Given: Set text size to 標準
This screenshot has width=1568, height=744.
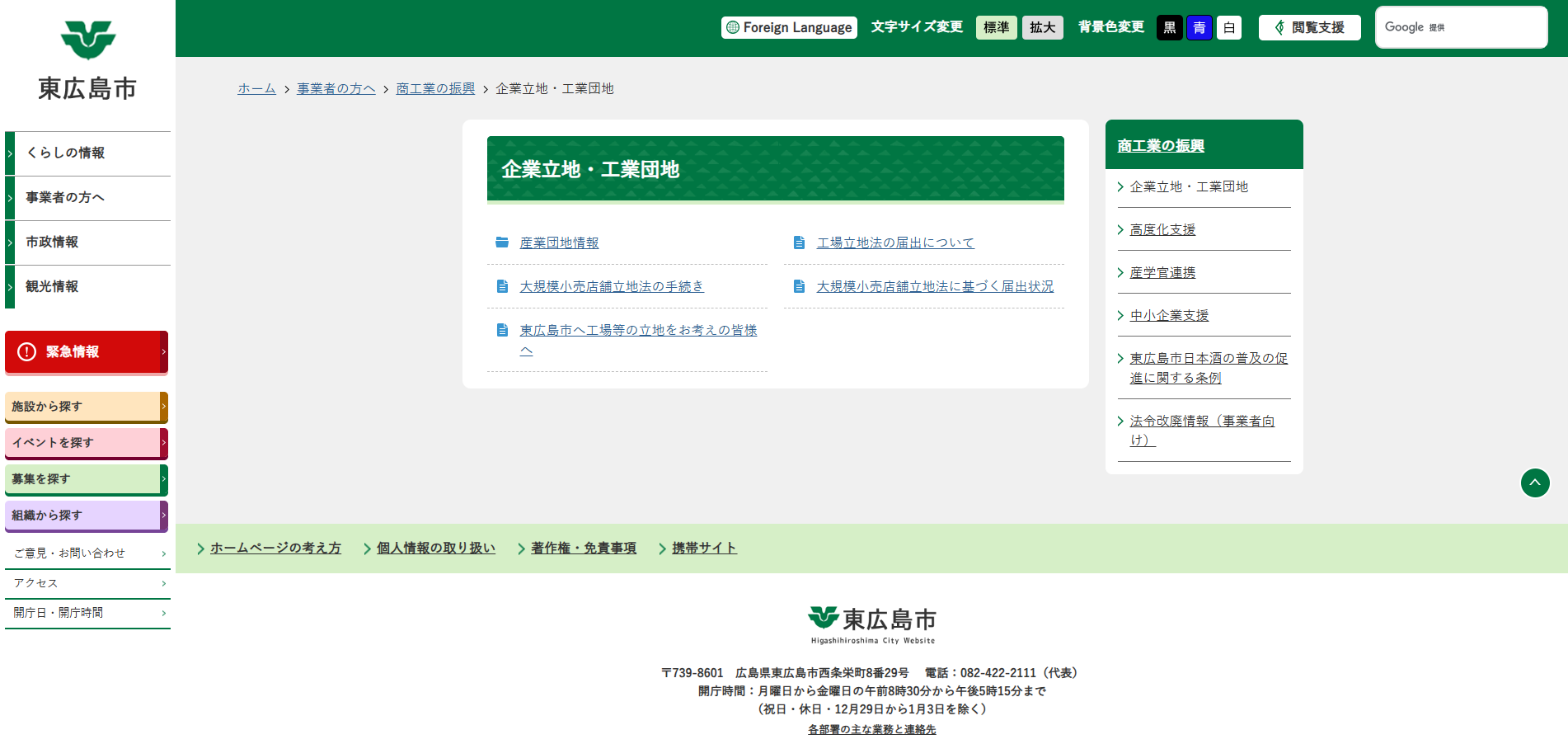Looking at the screenshot, I should (996, 27).
